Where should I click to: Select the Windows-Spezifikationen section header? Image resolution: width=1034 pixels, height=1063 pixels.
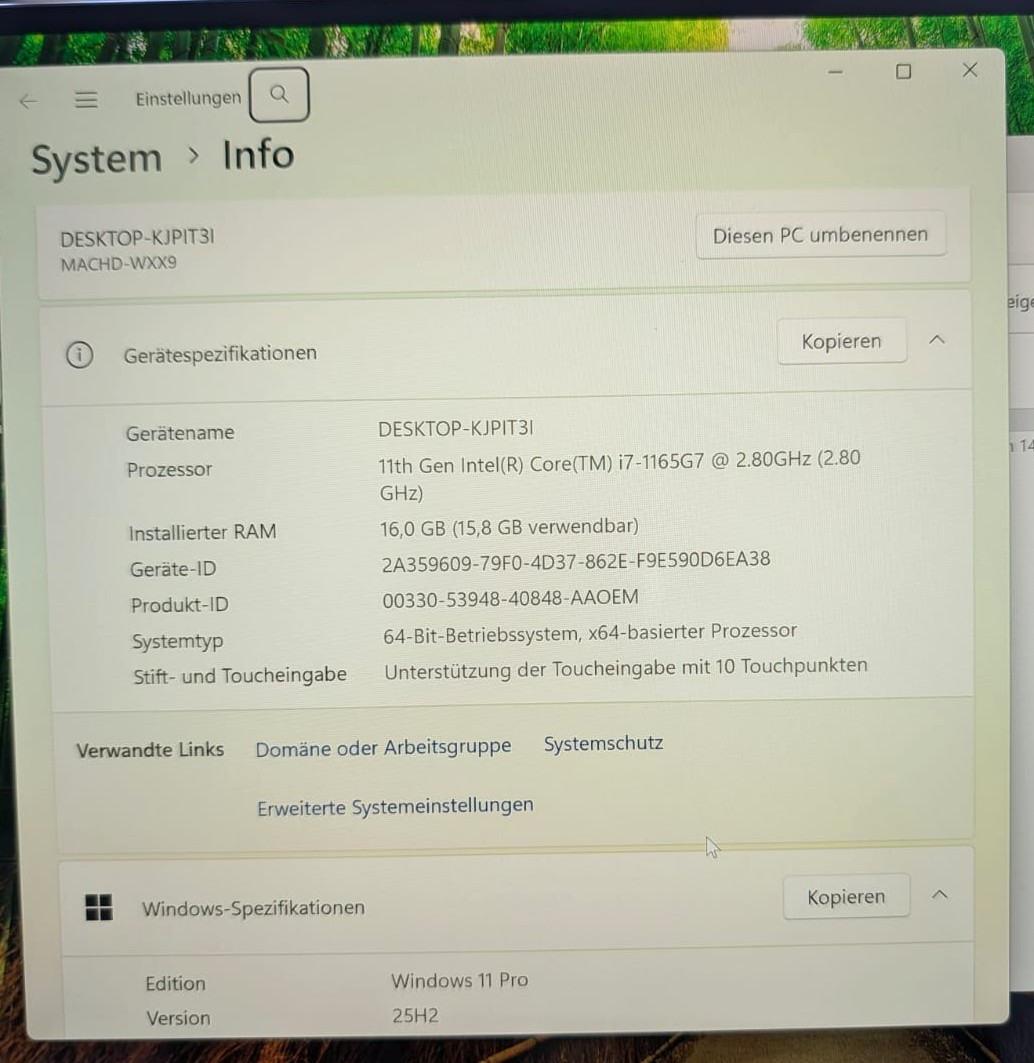(x=253, y=908)
